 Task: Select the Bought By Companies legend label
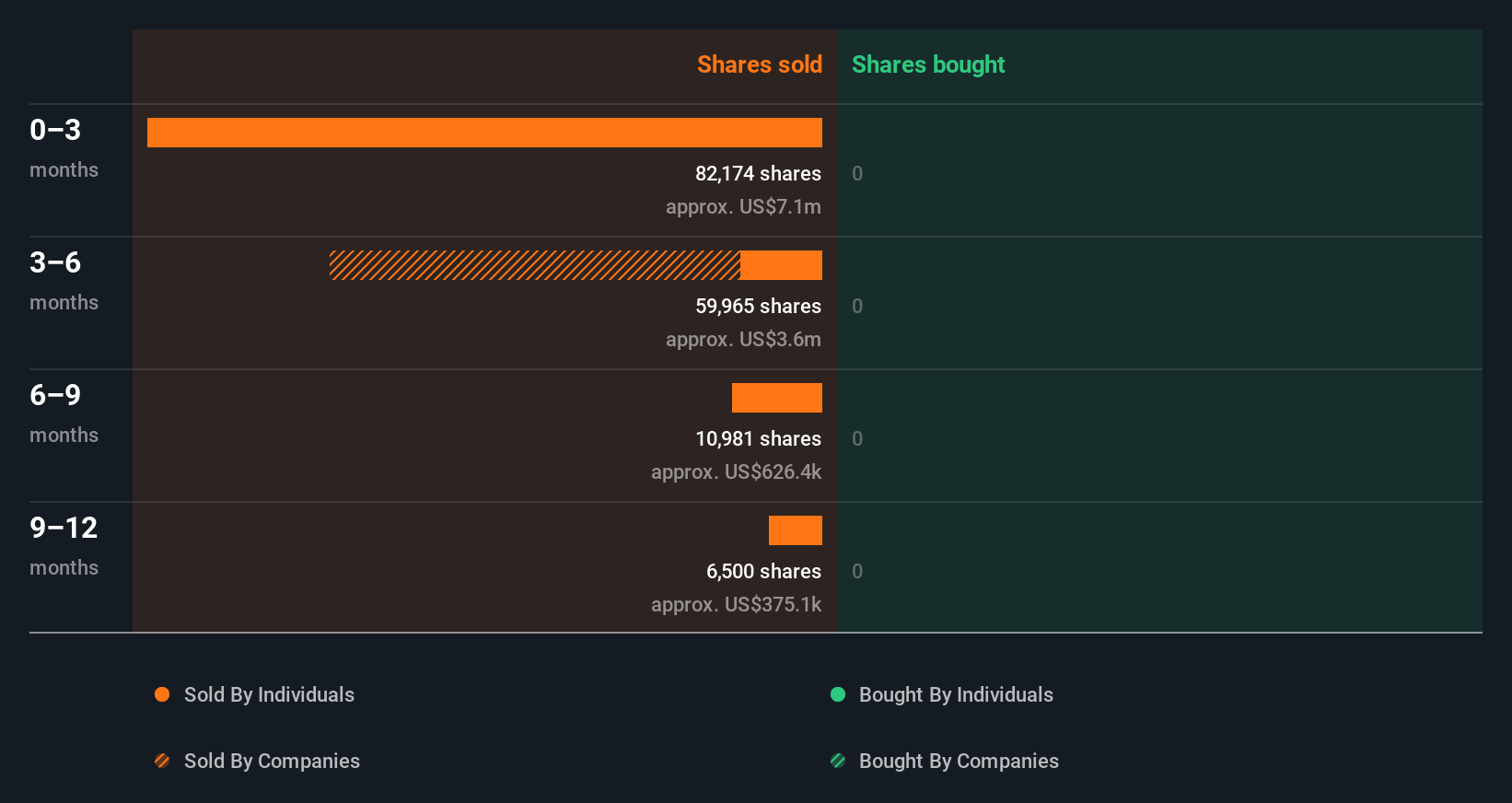click(959, 761)
